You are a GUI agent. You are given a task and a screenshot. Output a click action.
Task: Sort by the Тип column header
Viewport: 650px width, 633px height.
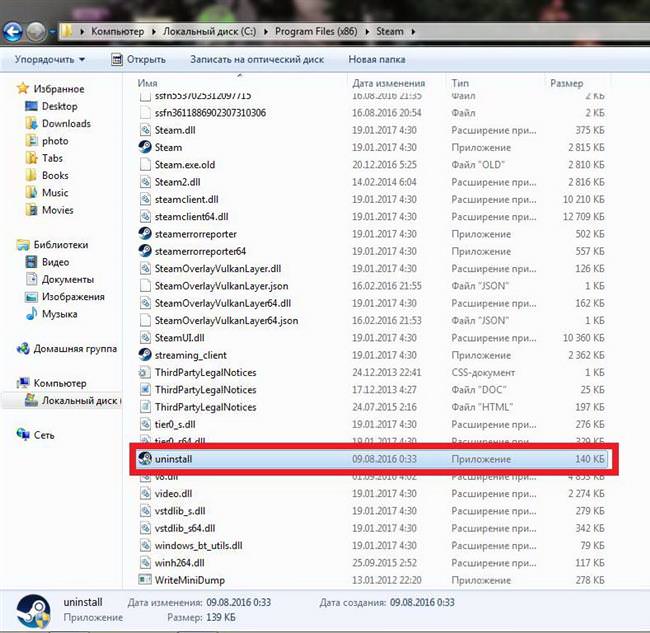point(460,83)
